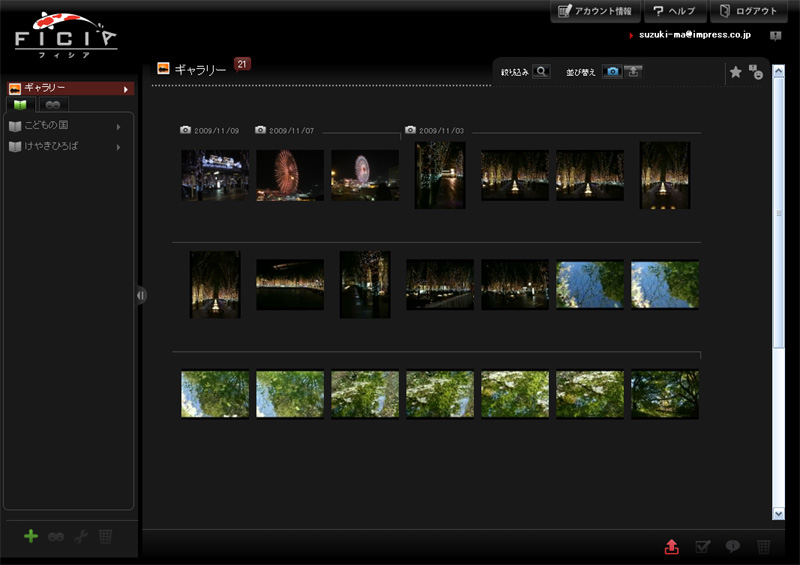Click the red upload icon

coord(671,547)
